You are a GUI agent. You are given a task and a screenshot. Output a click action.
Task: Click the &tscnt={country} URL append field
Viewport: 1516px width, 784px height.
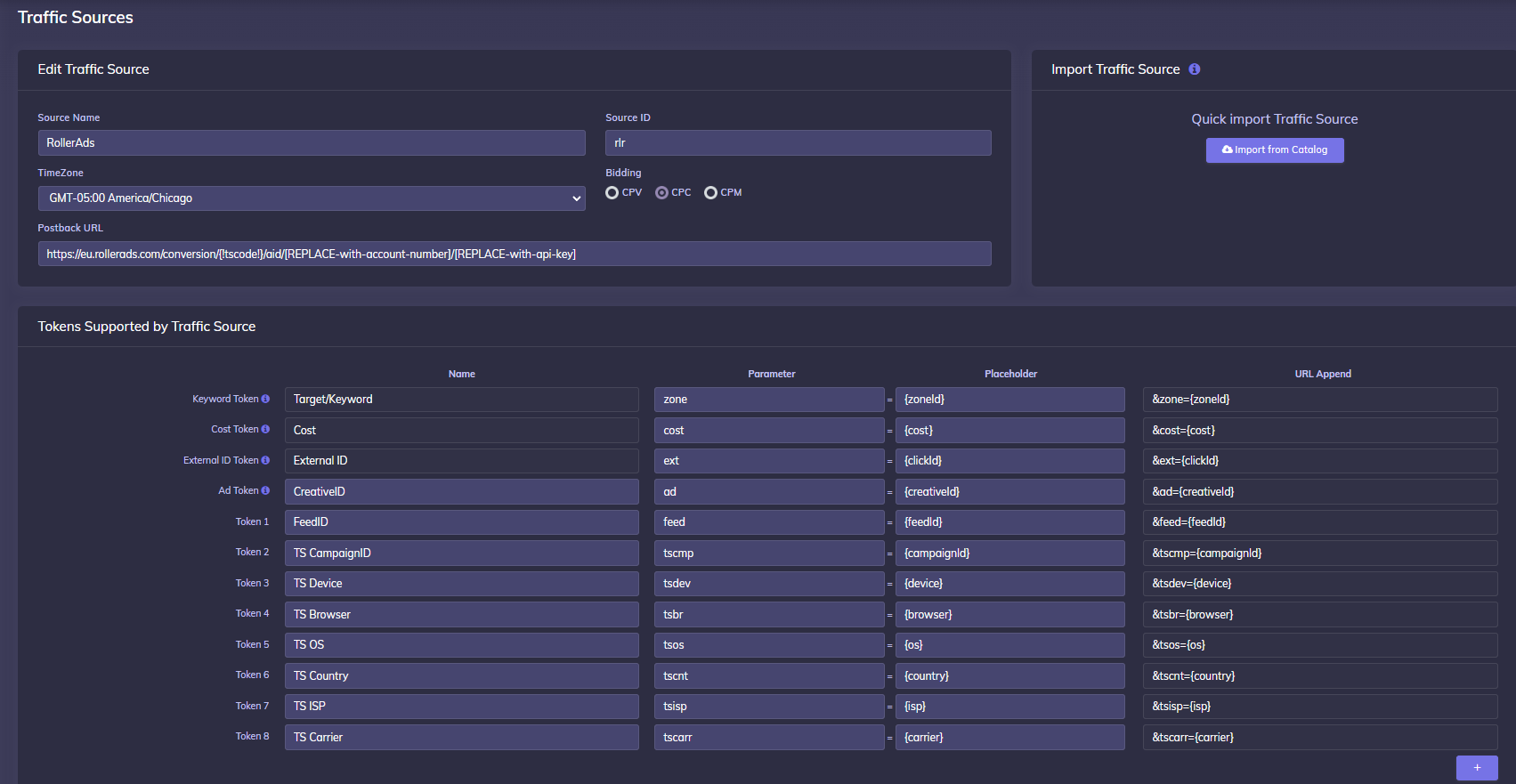(1320, 676)
